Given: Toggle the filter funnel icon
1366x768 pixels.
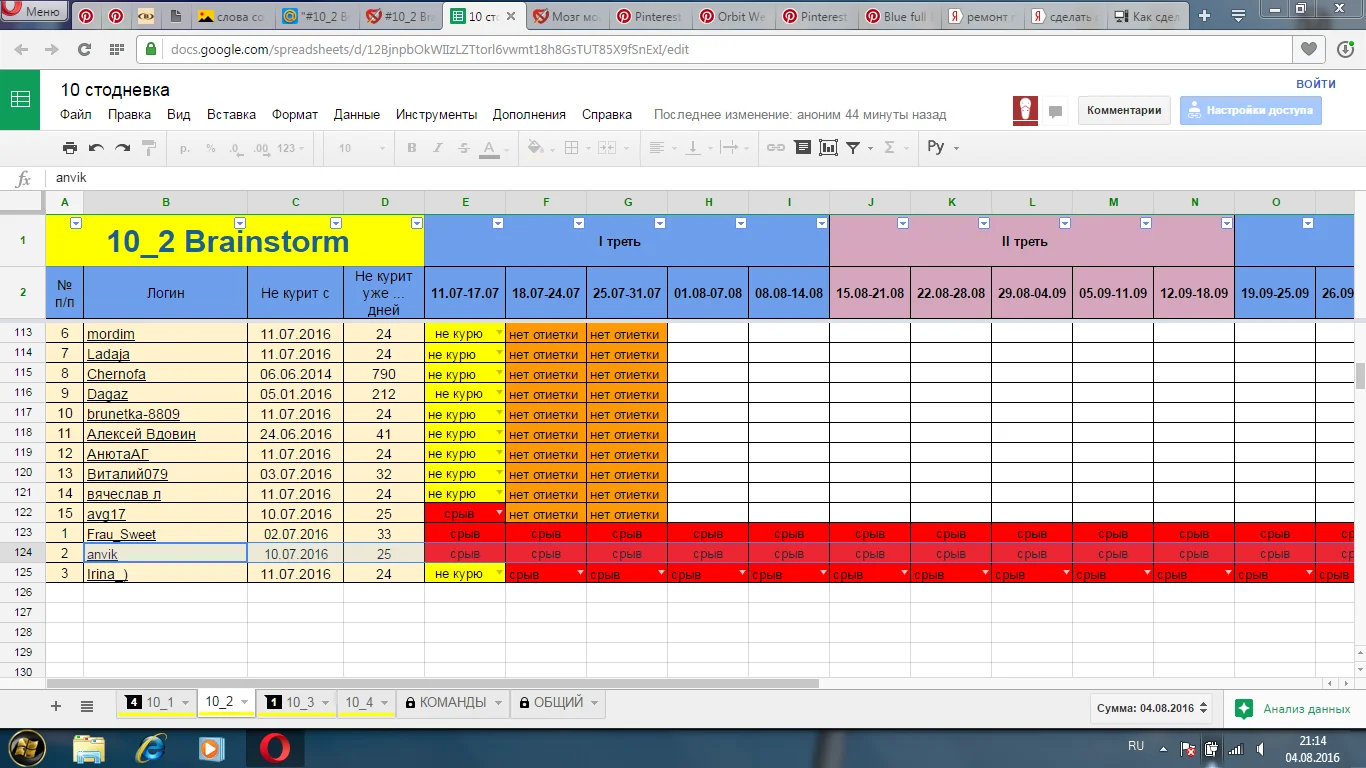Looking at the screenshot, I should tap(853, 148).
